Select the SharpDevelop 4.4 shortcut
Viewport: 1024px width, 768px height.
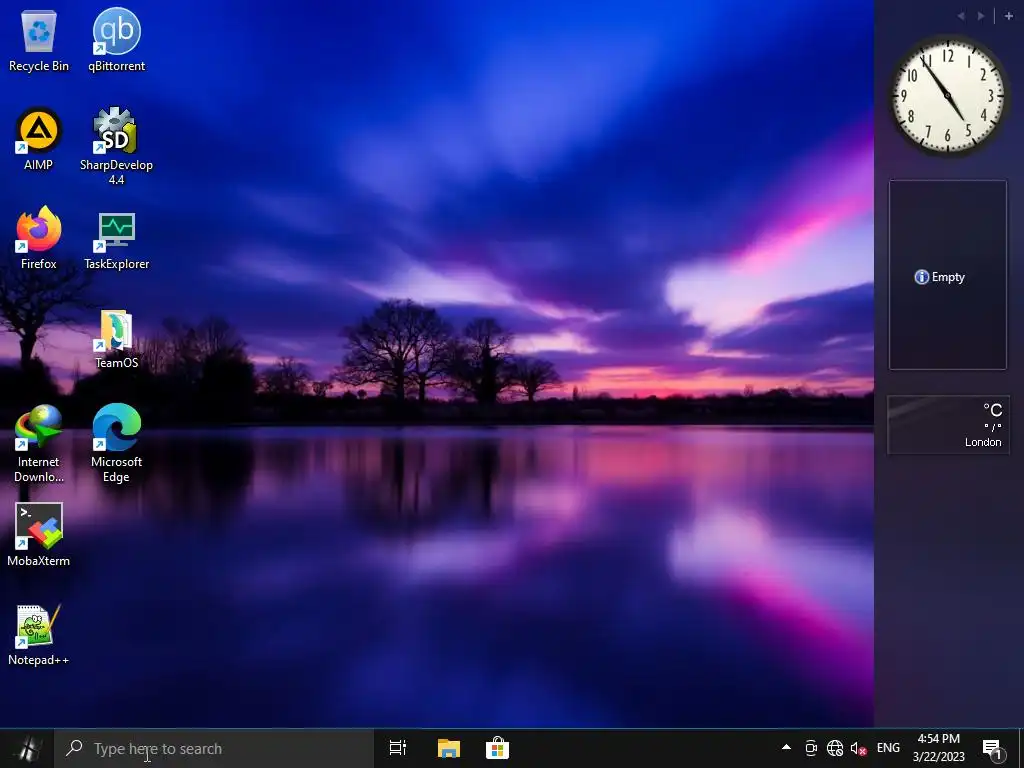pyautogui.click(x=116, y=146)
